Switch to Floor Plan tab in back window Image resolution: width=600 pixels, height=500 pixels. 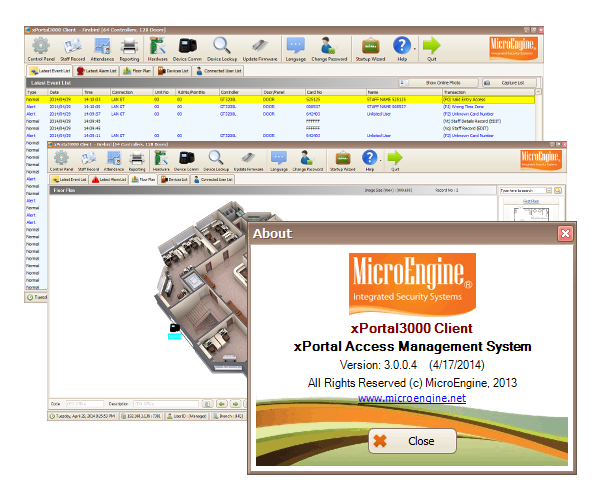tap(137, 71)
